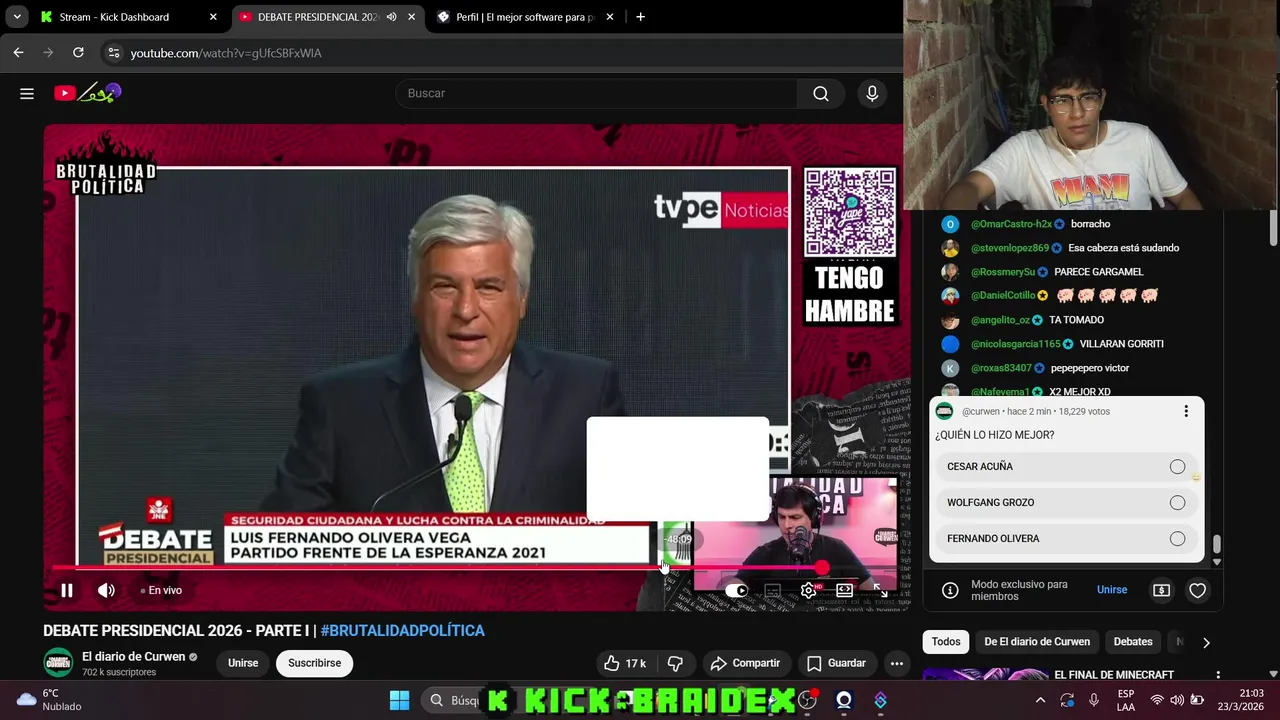Show hidden system tray icons

[x=1040, y=700]
